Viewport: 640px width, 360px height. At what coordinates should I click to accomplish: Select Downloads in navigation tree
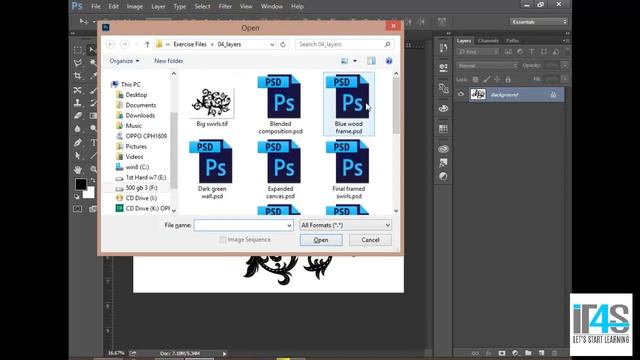pyautogui.click(x=140, y=116)
